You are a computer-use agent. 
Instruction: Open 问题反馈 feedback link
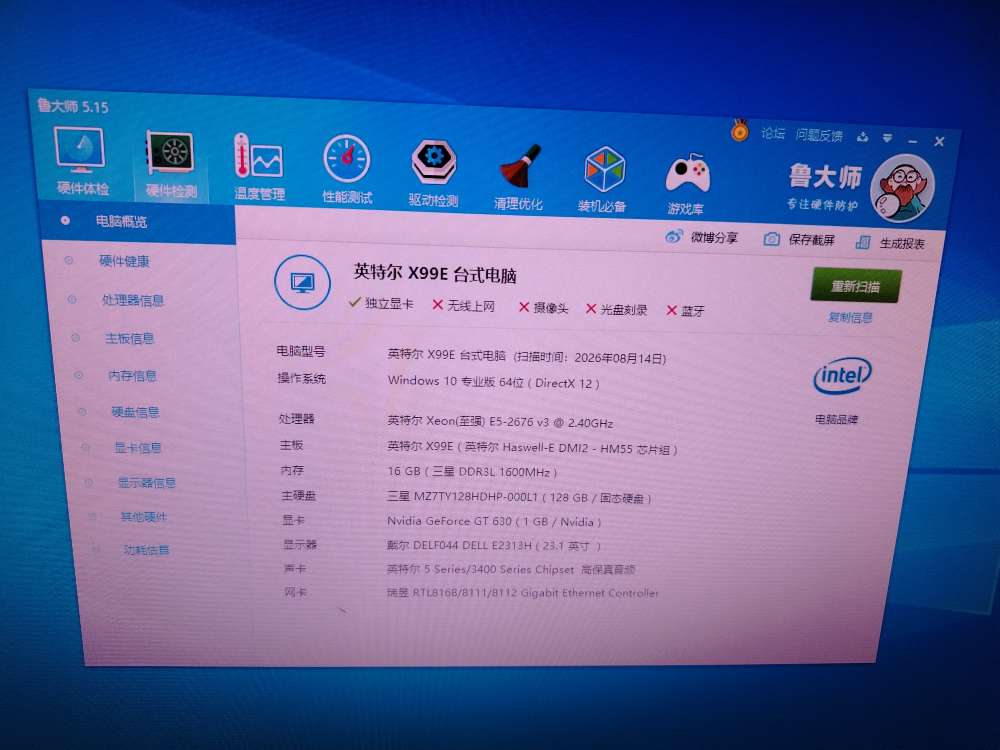(x=819, y=135)
